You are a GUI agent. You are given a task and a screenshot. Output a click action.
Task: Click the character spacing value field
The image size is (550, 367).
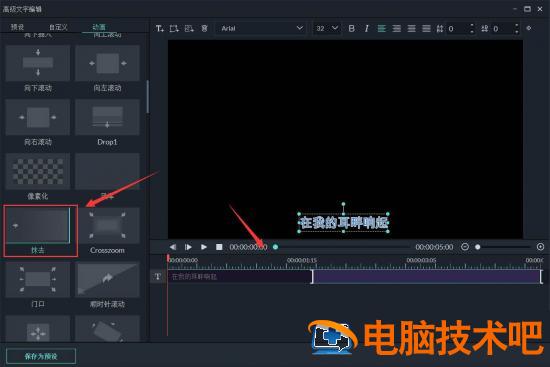(457, 29)
